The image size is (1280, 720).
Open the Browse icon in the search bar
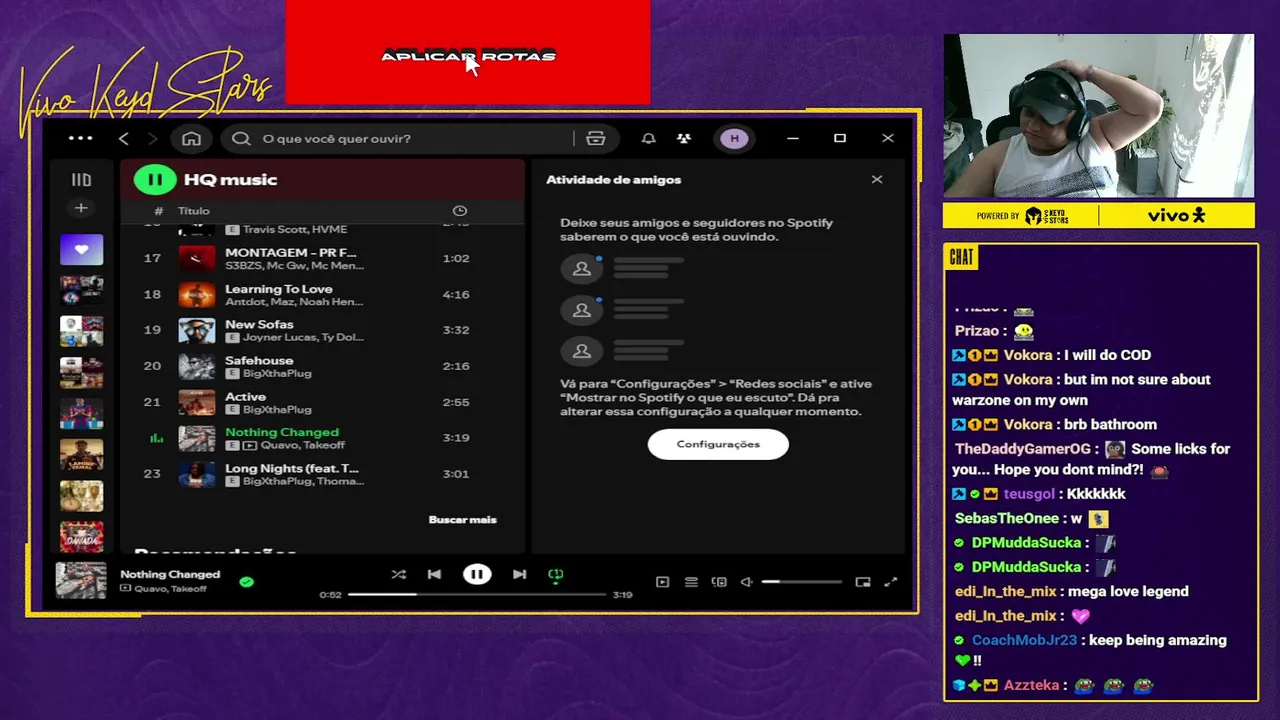(596, 138)
